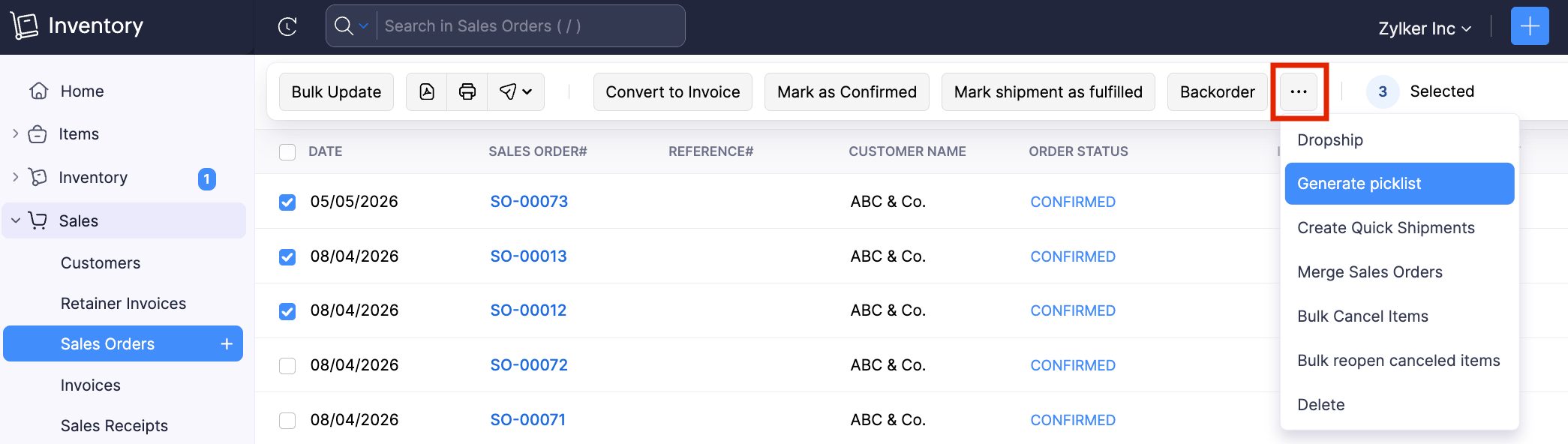Click the search magnifier icon
Image resolution: width=1568 pixels, height=444 pixels.
click(344, 26)
